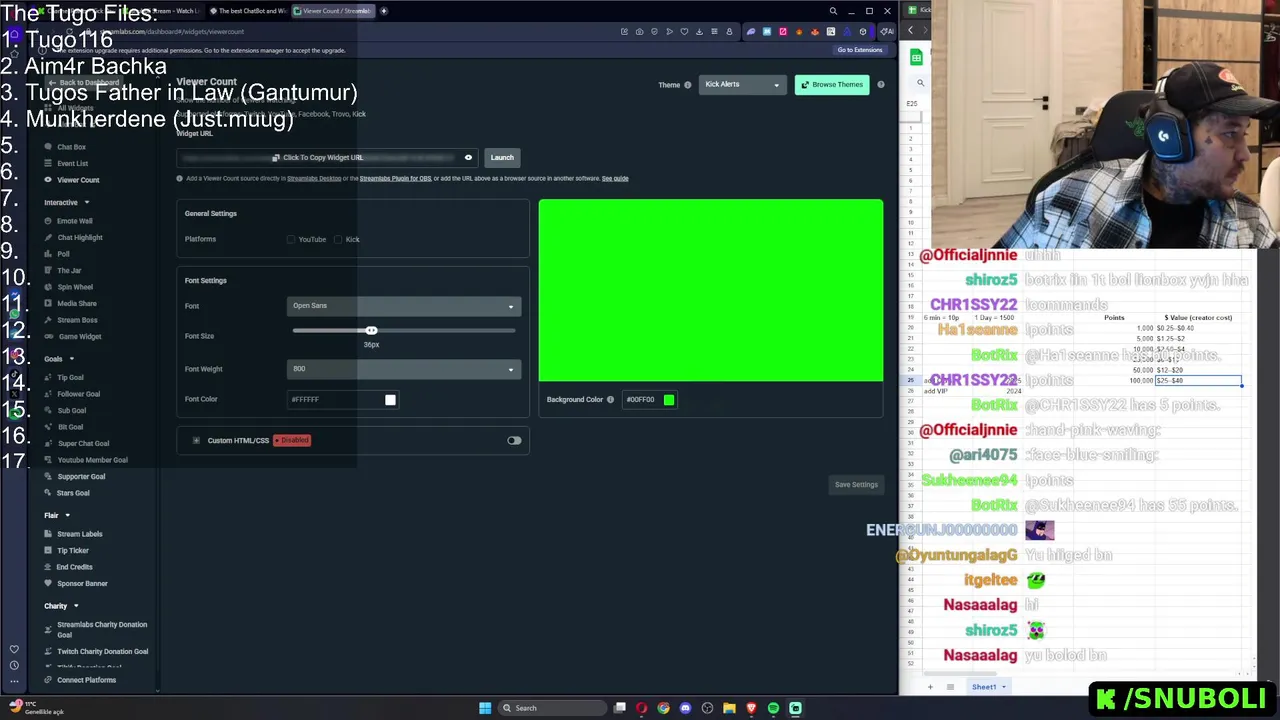
Task: Reveal widget URL with eye icon
Action: (x=468, y=157)
